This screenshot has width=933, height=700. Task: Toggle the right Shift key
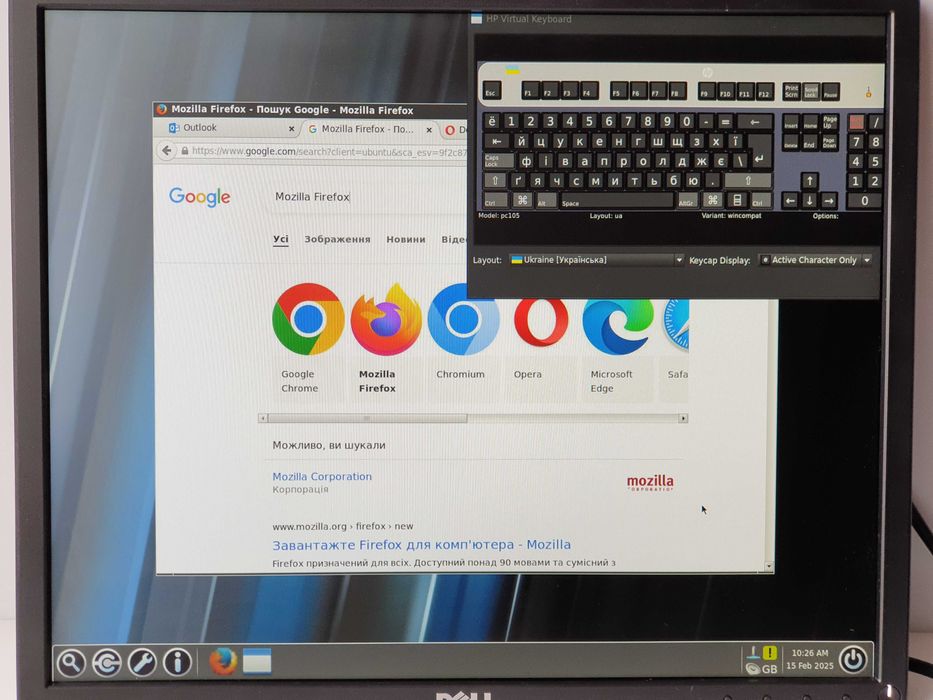(x=748, y=180)
